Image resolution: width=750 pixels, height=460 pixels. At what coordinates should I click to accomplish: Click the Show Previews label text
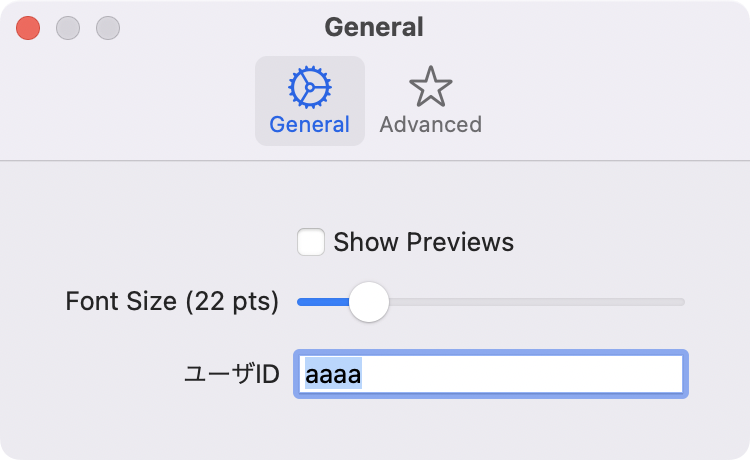click(x=423, y=242)
